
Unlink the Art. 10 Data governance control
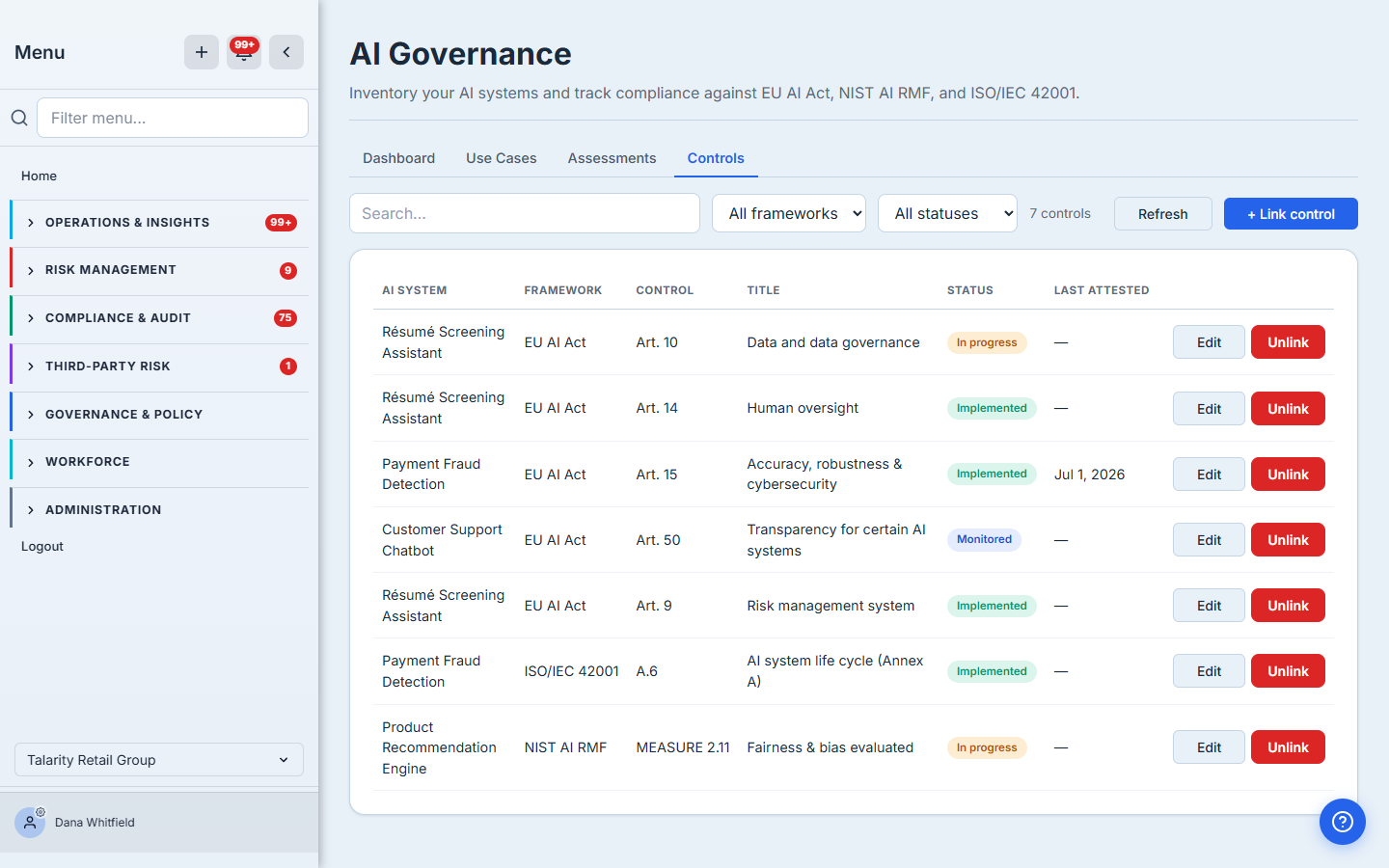tap(1288, 342)
